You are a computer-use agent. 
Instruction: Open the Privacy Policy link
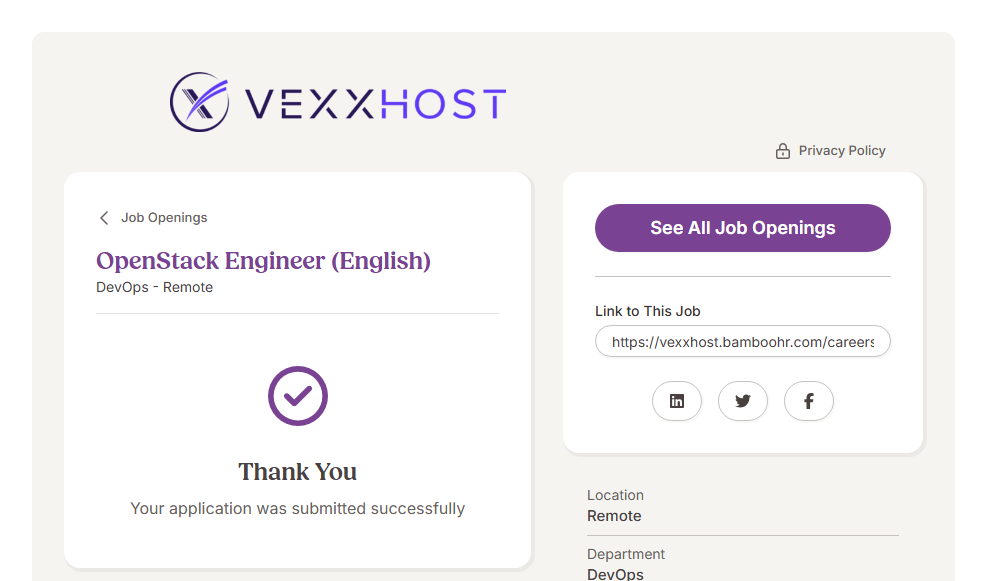[x=842, y=151]
